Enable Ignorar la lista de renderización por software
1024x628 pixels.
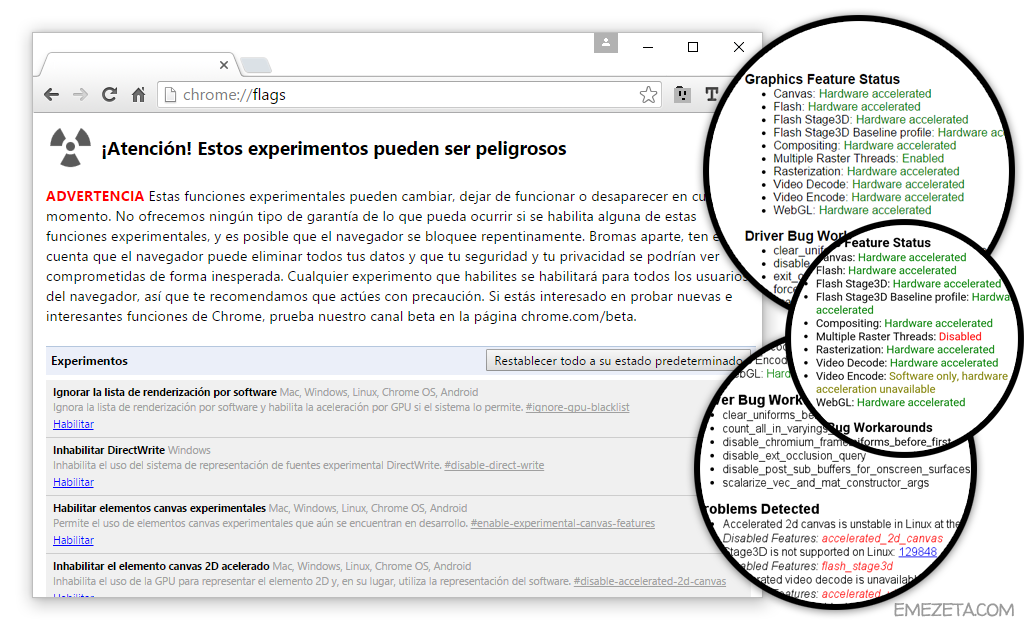tap(73, 424)
